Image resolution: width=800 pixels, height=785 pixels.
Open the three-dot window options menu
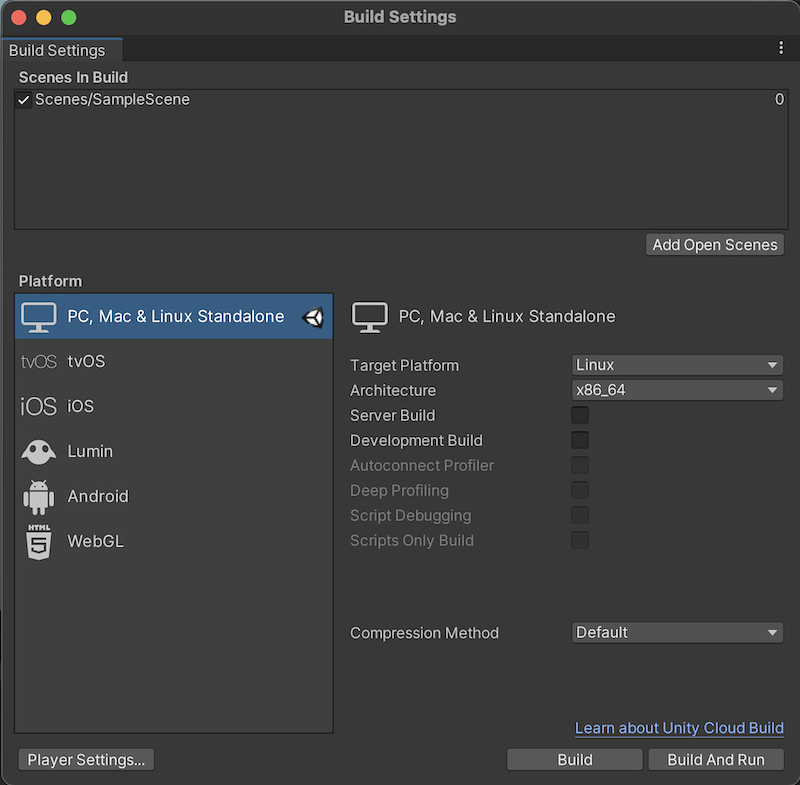(x=781, y=48)
